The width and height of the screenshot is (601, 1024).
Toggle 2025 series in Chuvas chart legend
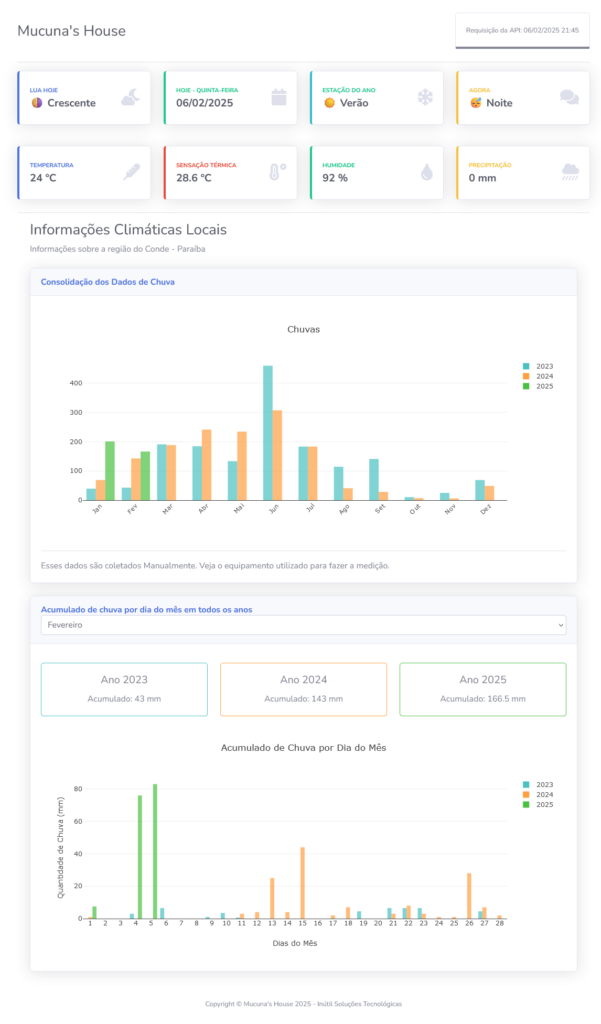pyautogui.click(x=538, y=386)
